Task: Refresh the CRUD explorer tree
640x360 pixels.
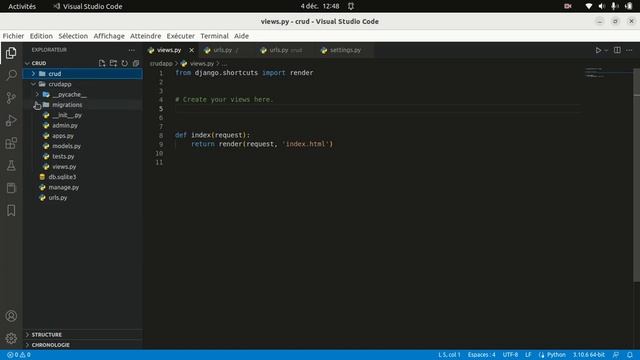Action: click(124, 63)
